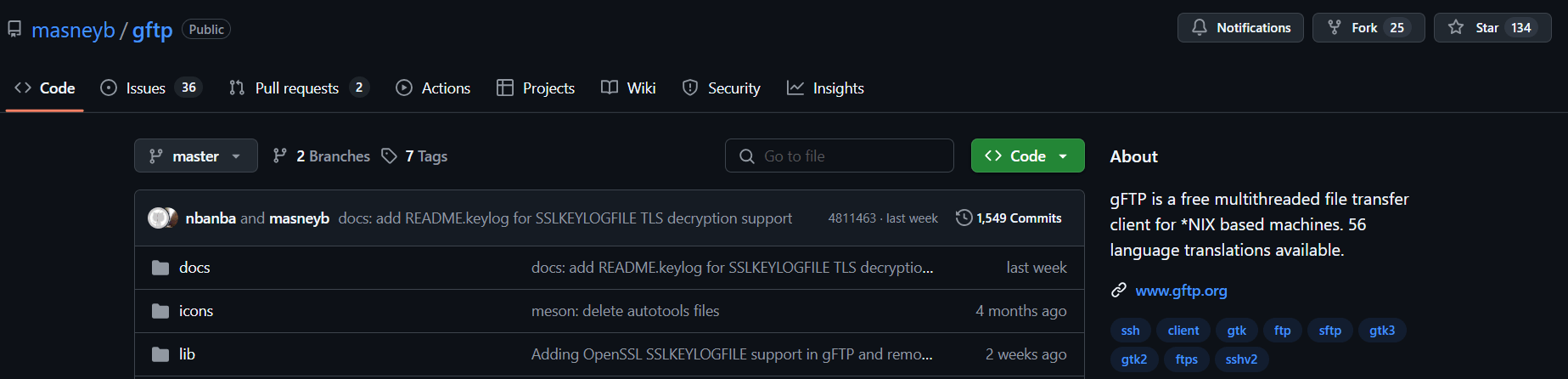Open the gftp repository name link
Viewport: 1568px width, 379px height.
(x=152, y=30)
